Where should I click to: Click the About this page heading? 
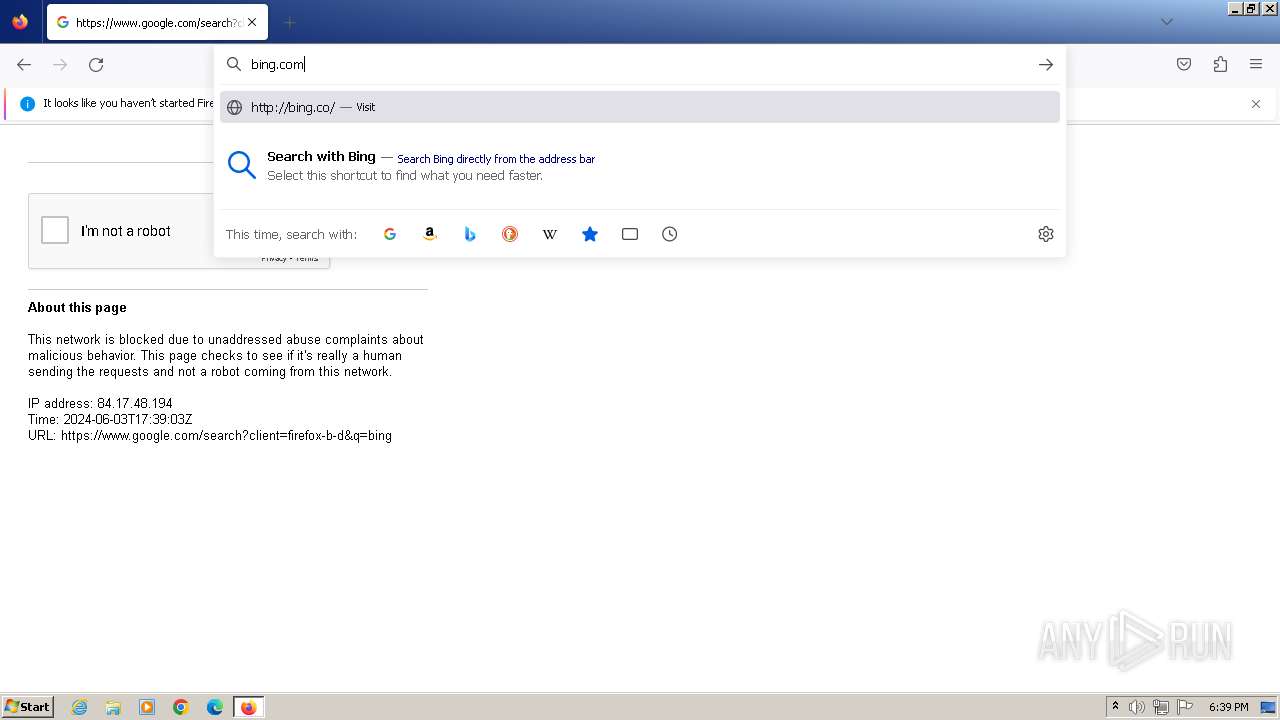pyautogui.click(x=77, y=308)
